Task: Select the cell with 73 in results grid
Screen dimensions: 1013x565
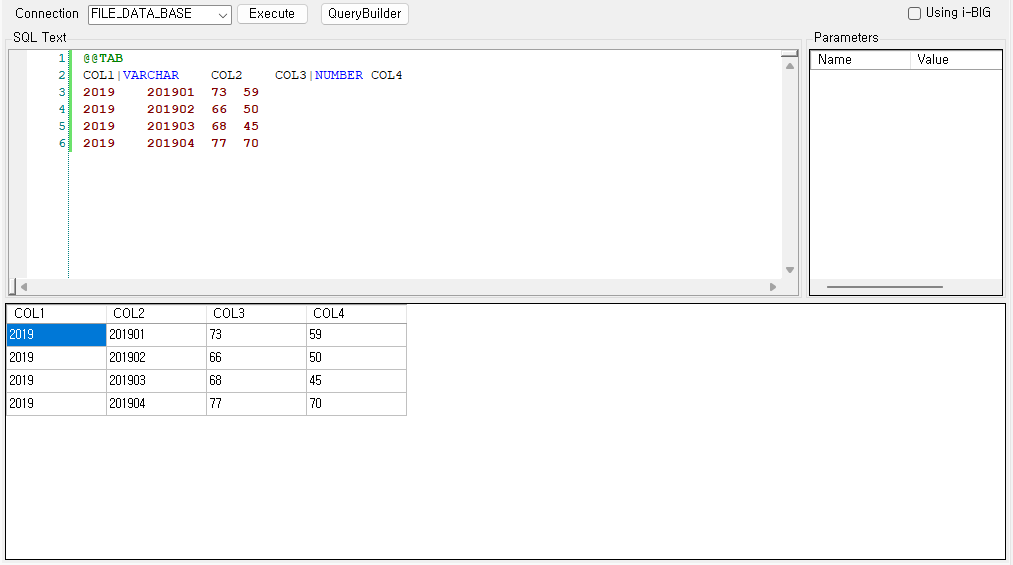Action: click(x=256, y=335)
